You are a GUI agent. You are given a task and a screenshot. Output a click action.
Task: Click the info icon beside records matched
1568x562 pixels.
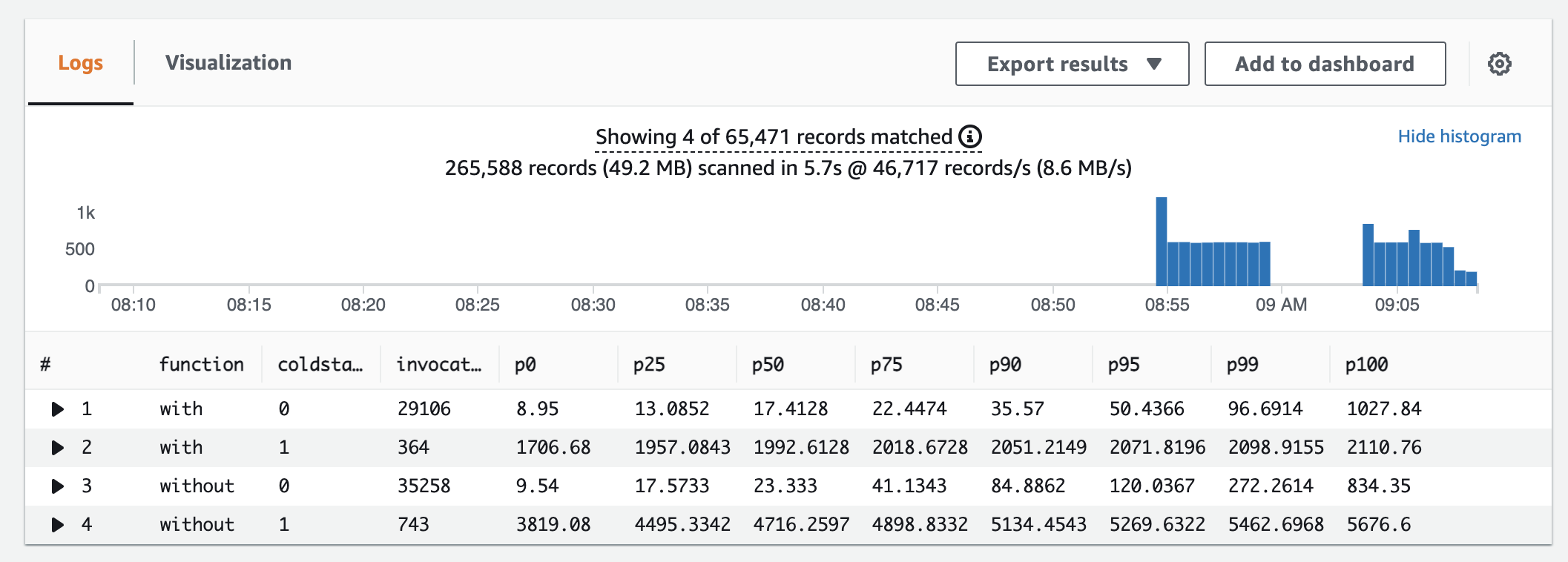tap(970, 136)
